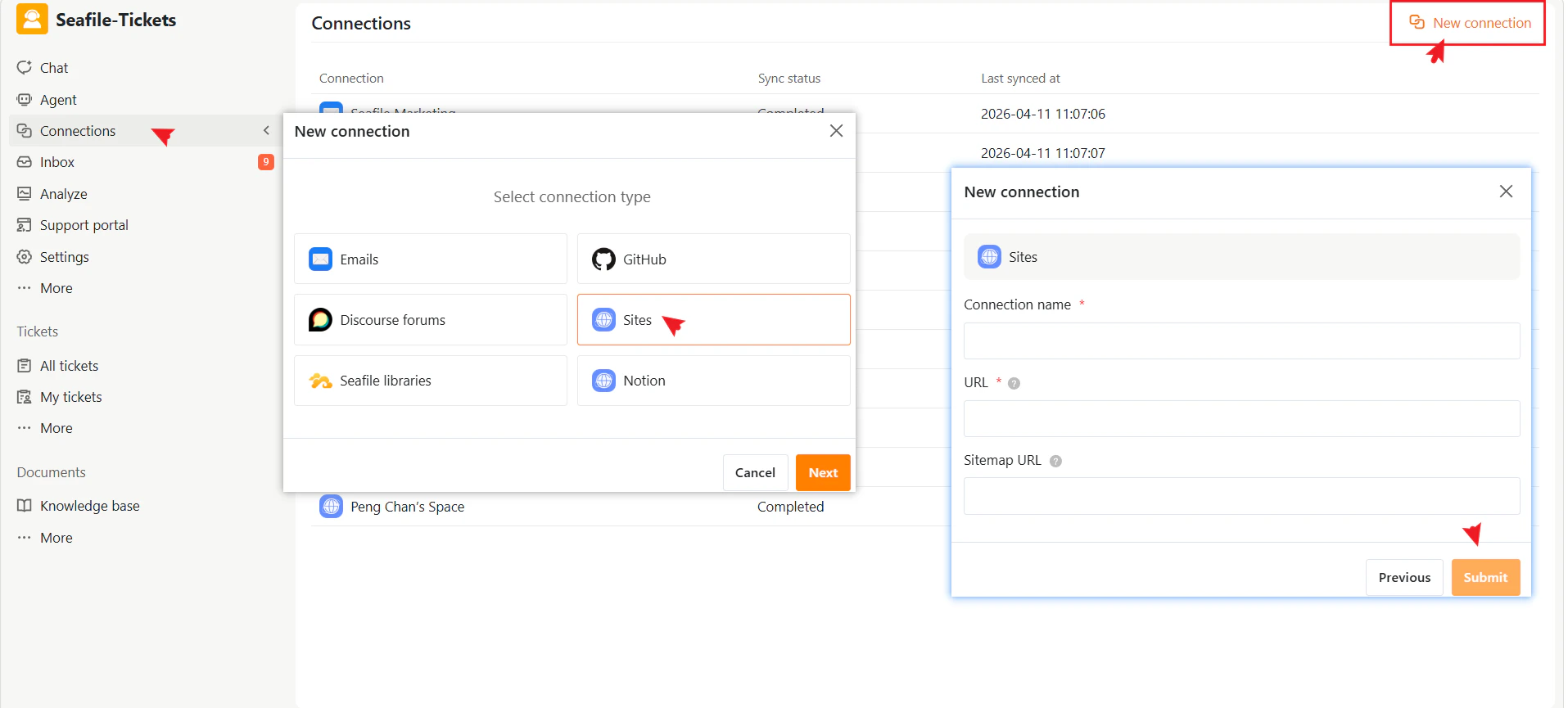Image resolution: width=1568 pixels, height=708 pixels.
Task: Click the URL help question icon
Action: coord(1014,383)
